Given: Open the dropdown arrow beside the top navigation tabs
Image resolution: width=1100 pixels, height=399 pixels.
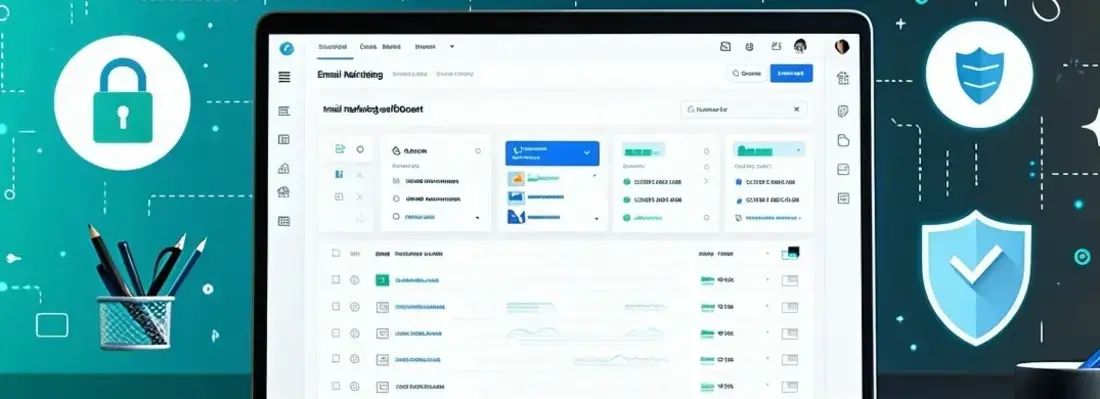Looking at the screenshot, I should point(452,47).
